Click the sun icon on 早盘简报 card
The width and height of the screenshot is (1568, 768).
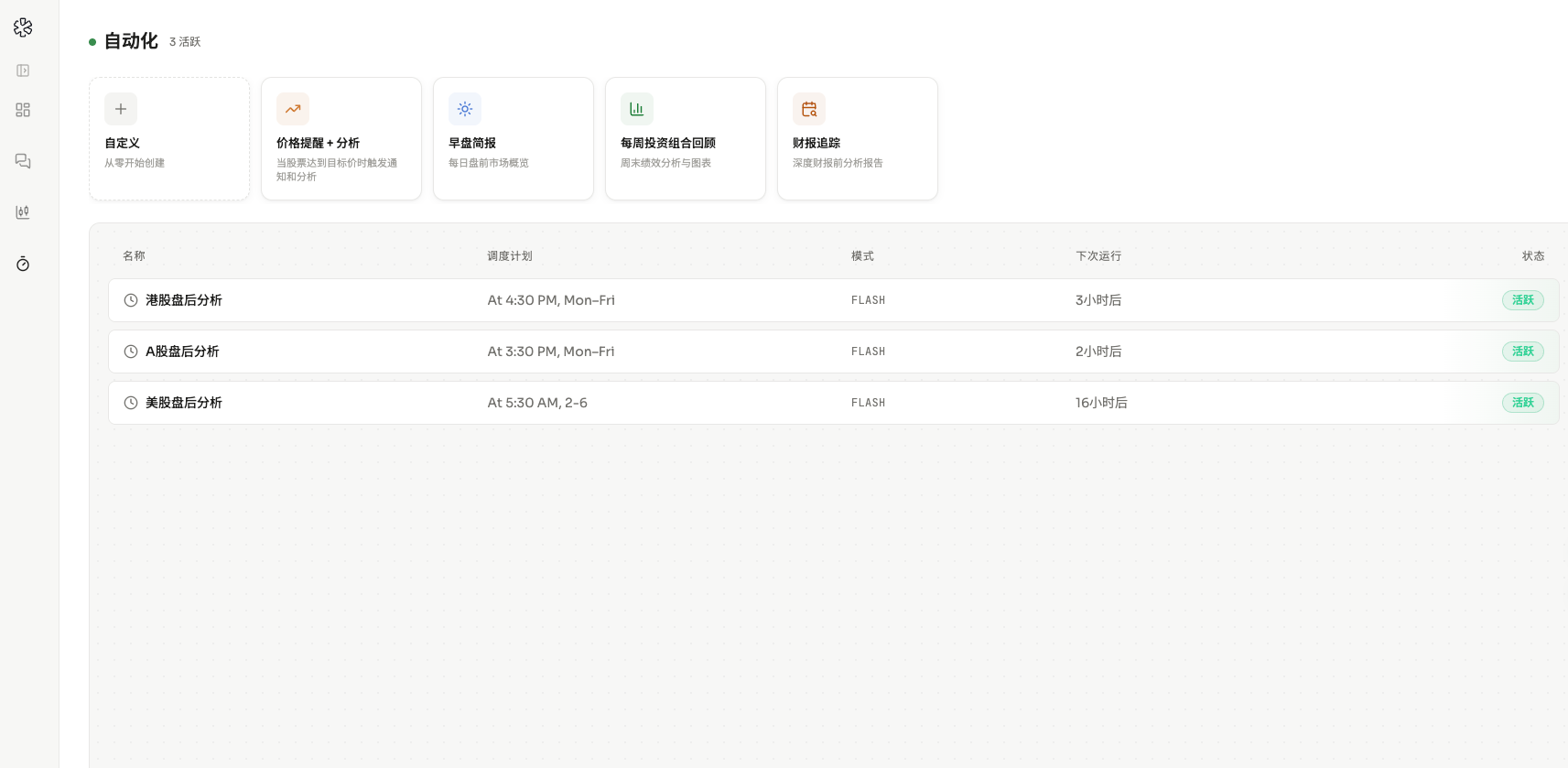pyautogui.click(x=465, y=109)
